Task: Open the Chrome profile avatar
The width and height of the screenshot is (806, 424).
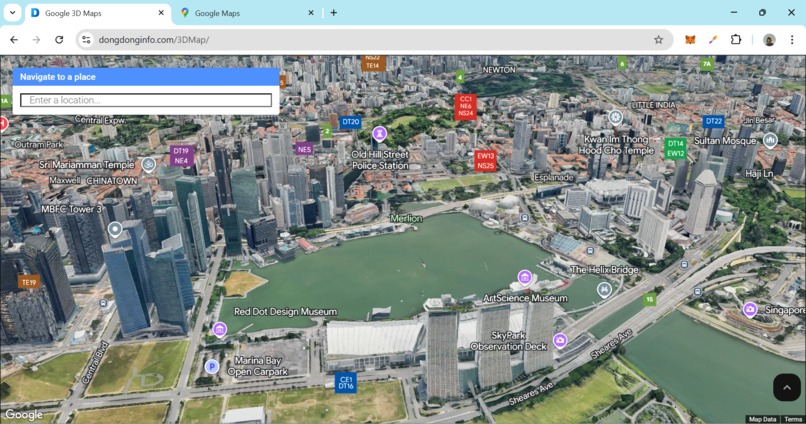Action: pyautogui.click(x=769, y=40)
